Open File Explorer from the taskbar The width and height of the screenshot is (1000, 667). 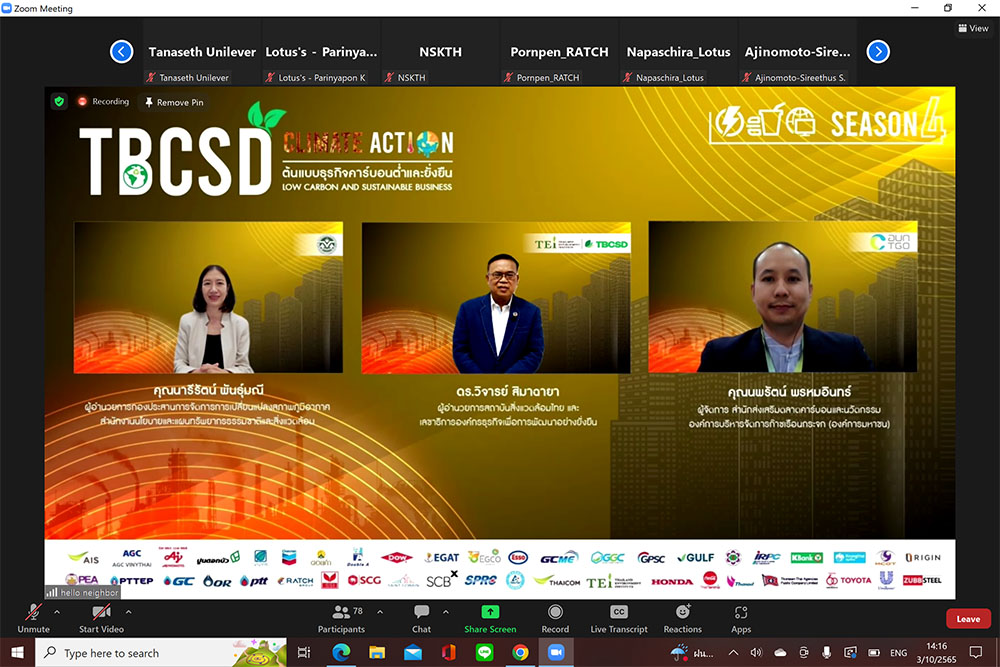[x=377, y=652]
